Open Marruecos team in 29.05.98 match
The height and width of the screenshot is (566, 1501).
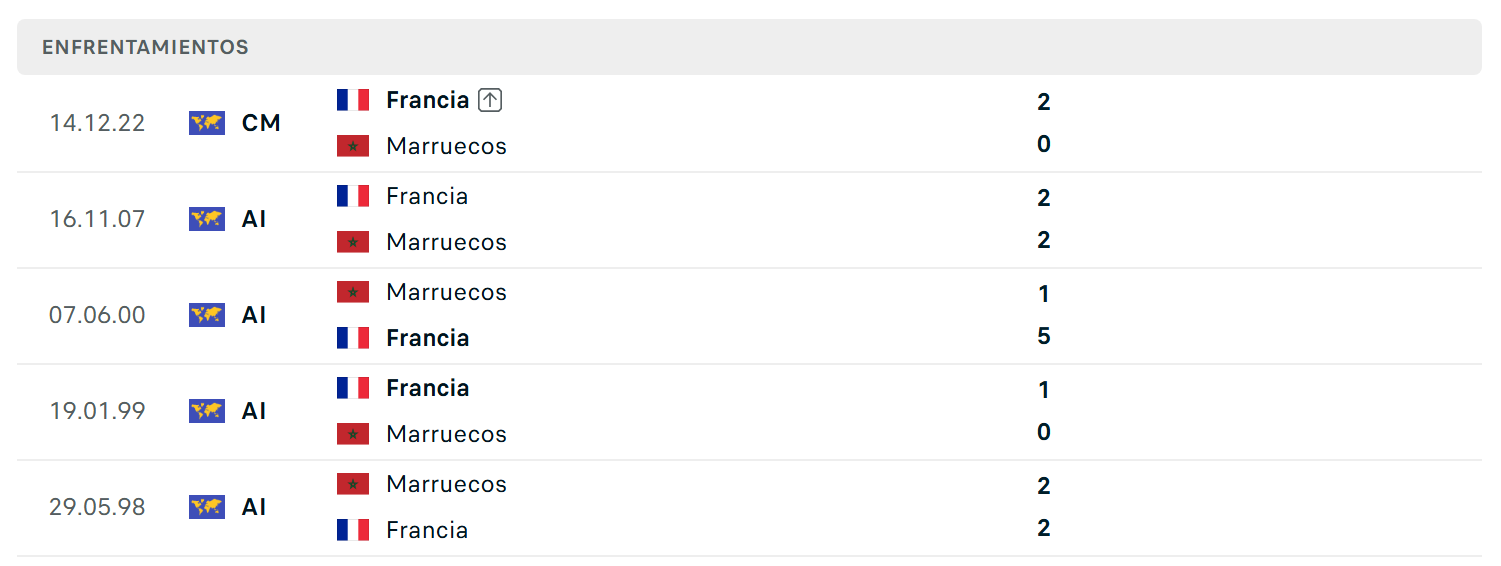[x=446, y=484]
